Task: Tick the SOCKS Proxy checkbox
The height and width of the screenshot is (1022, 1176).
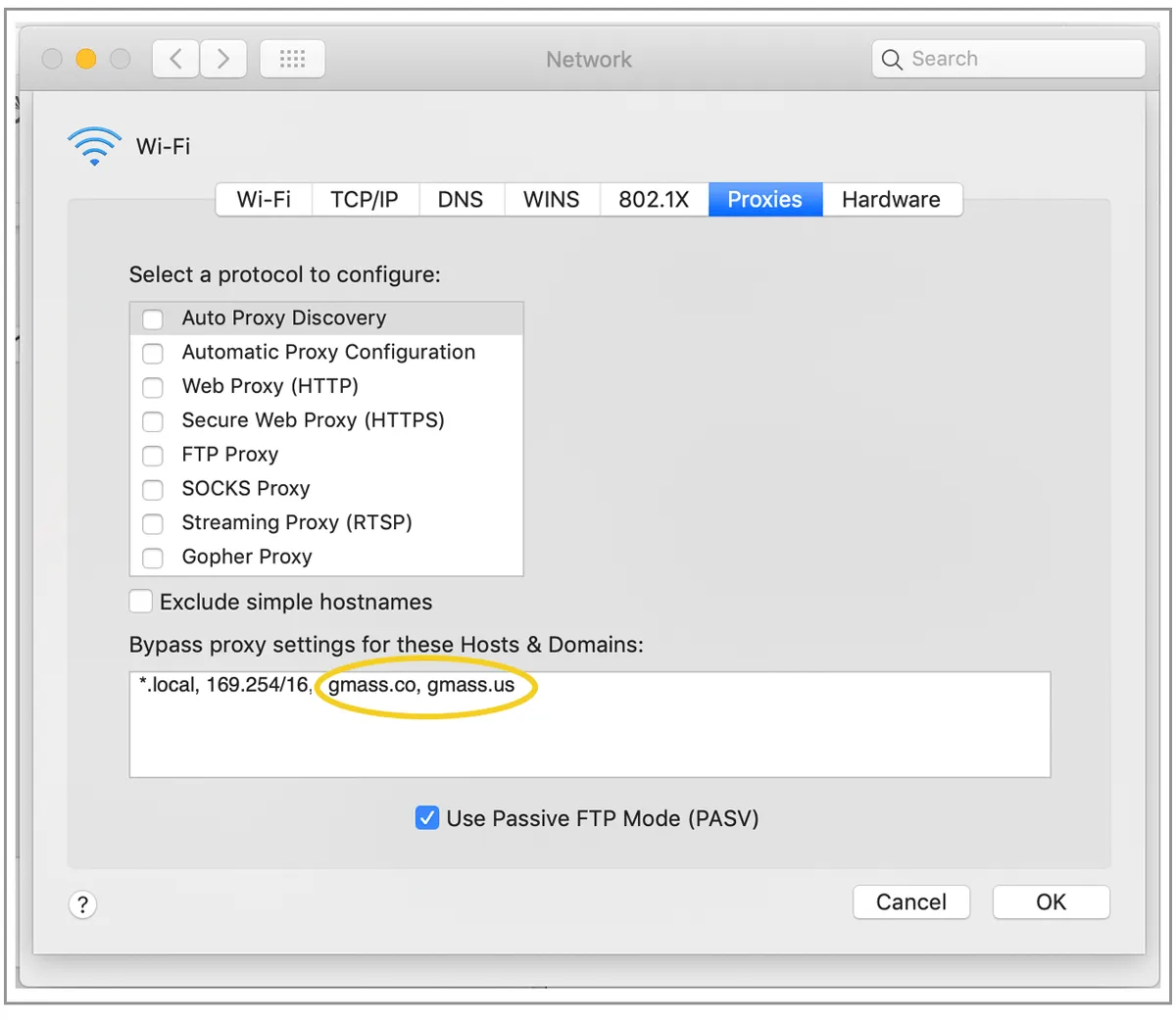Action: tap(153, 489)
